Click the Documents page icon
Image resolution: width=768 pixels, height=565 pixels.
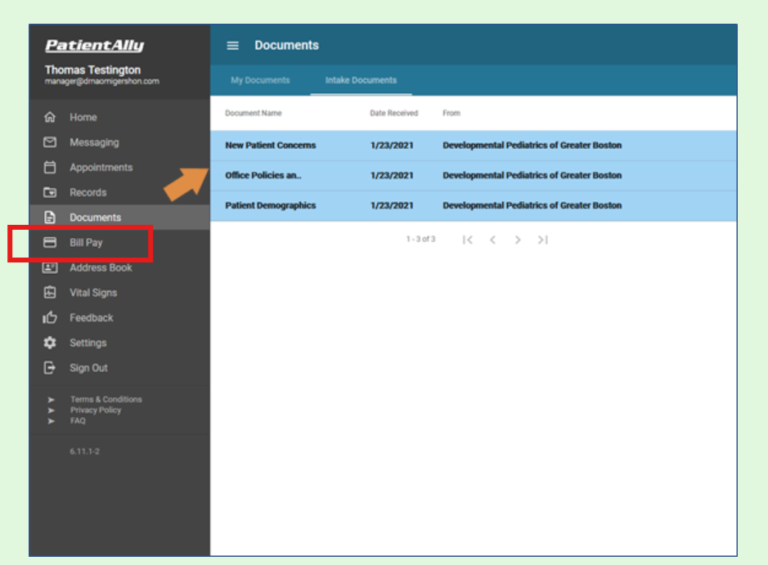(50, 217)
